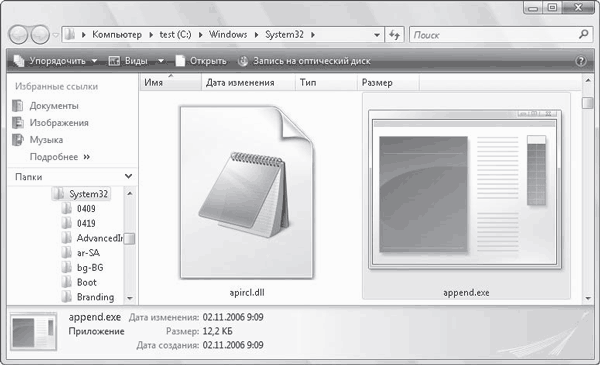The height and width of the screenshot is (365, 600).
Task: Sort by the Тип column header
Action: pos(326,82)
